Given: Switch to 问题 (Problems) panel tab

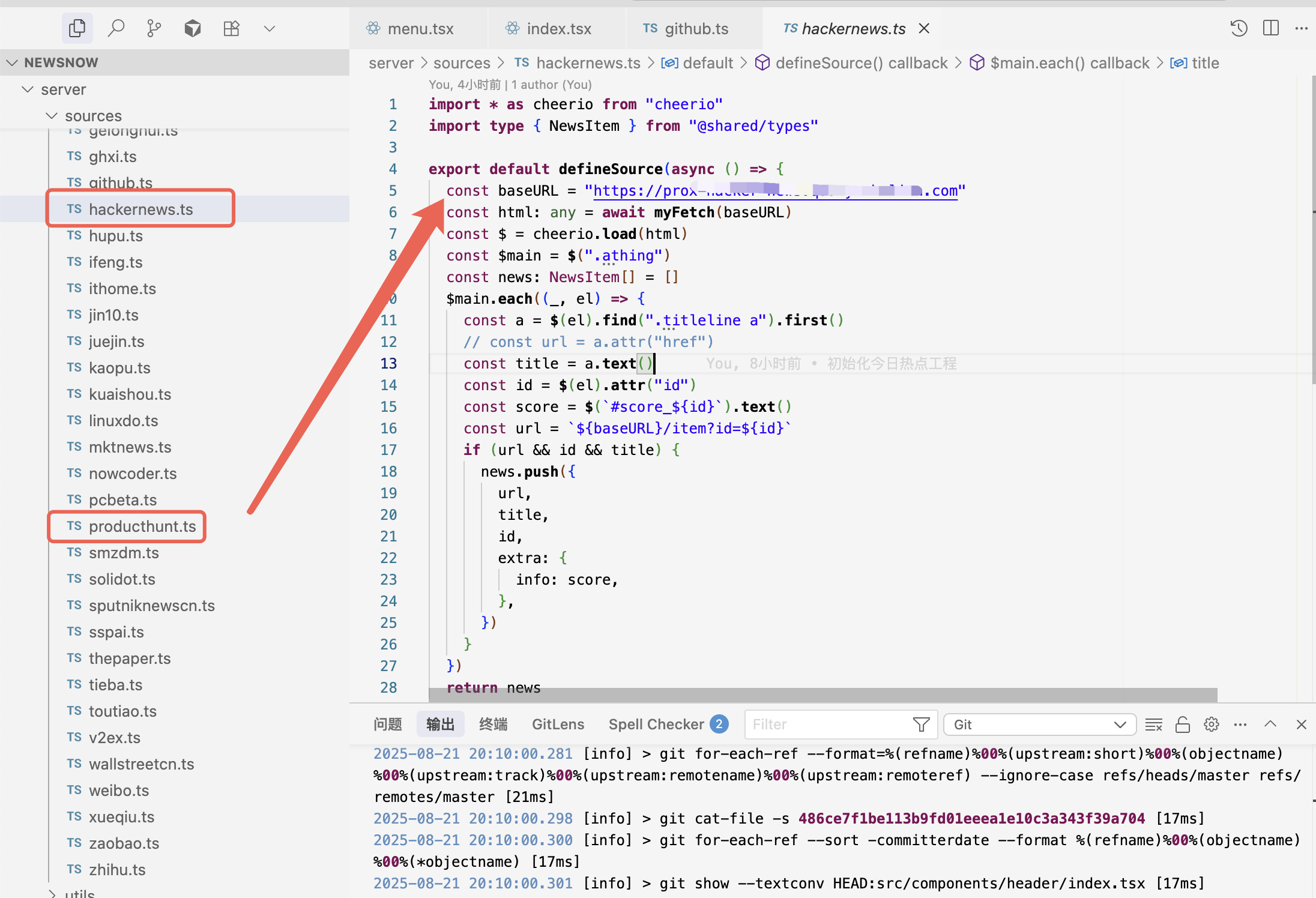Looking at the screenshot, I should pyautogui.click(x=388, y=725).
